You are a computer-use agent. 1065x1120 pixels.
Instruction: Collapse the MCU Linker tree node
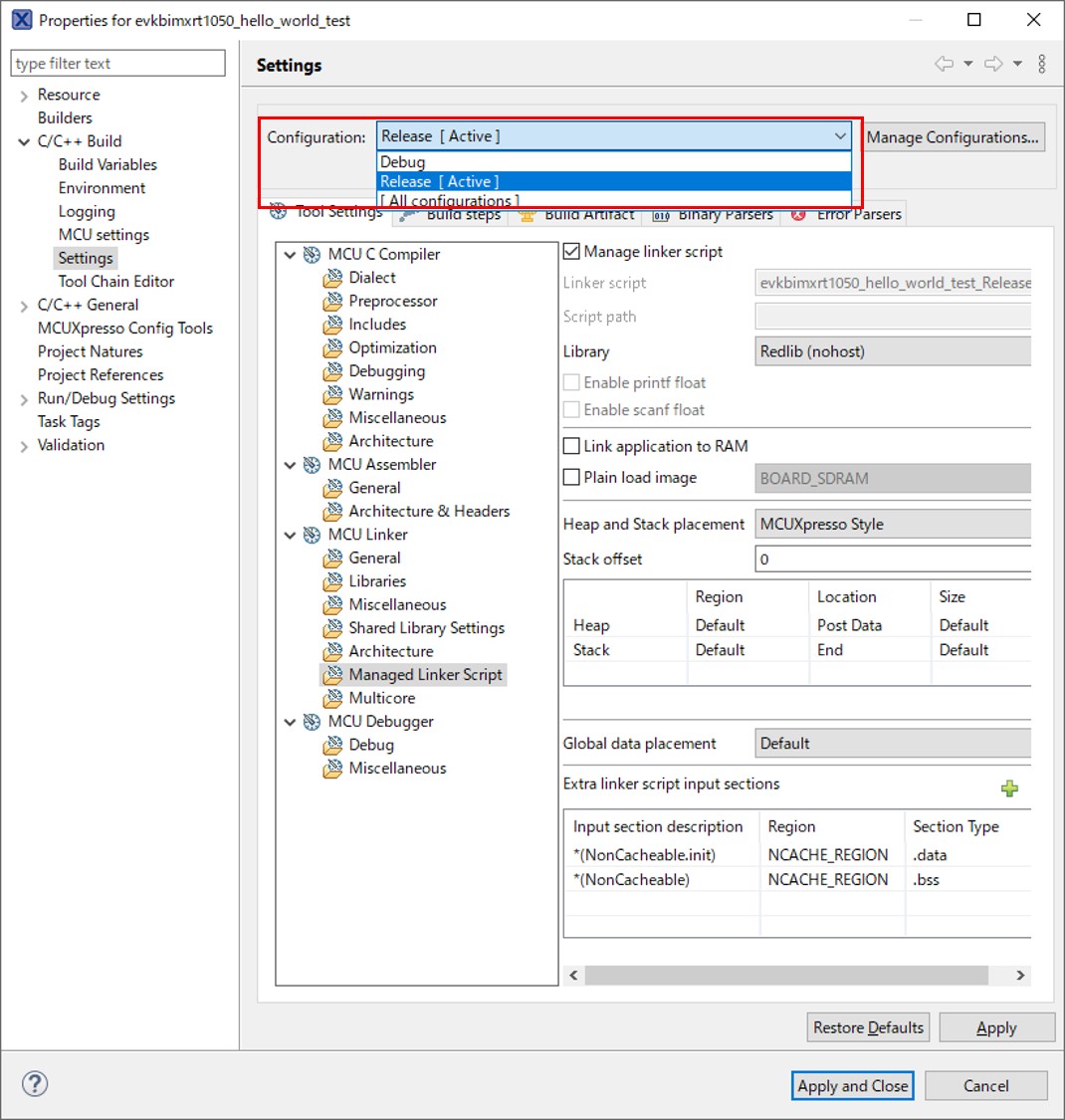pos(291,535)
